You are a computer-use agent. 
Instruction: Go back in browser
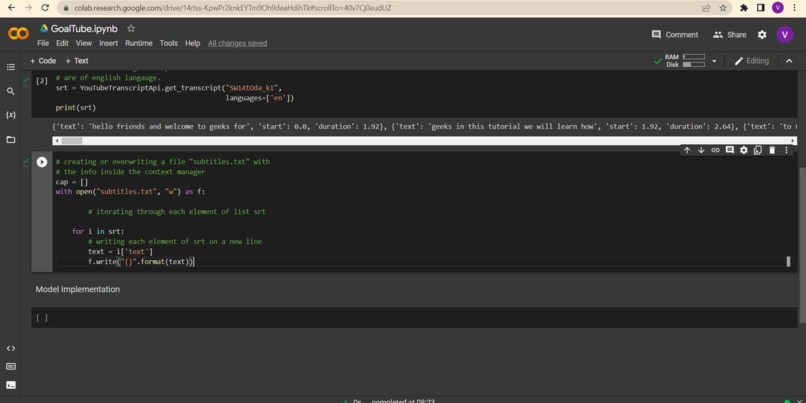point(11,8)
